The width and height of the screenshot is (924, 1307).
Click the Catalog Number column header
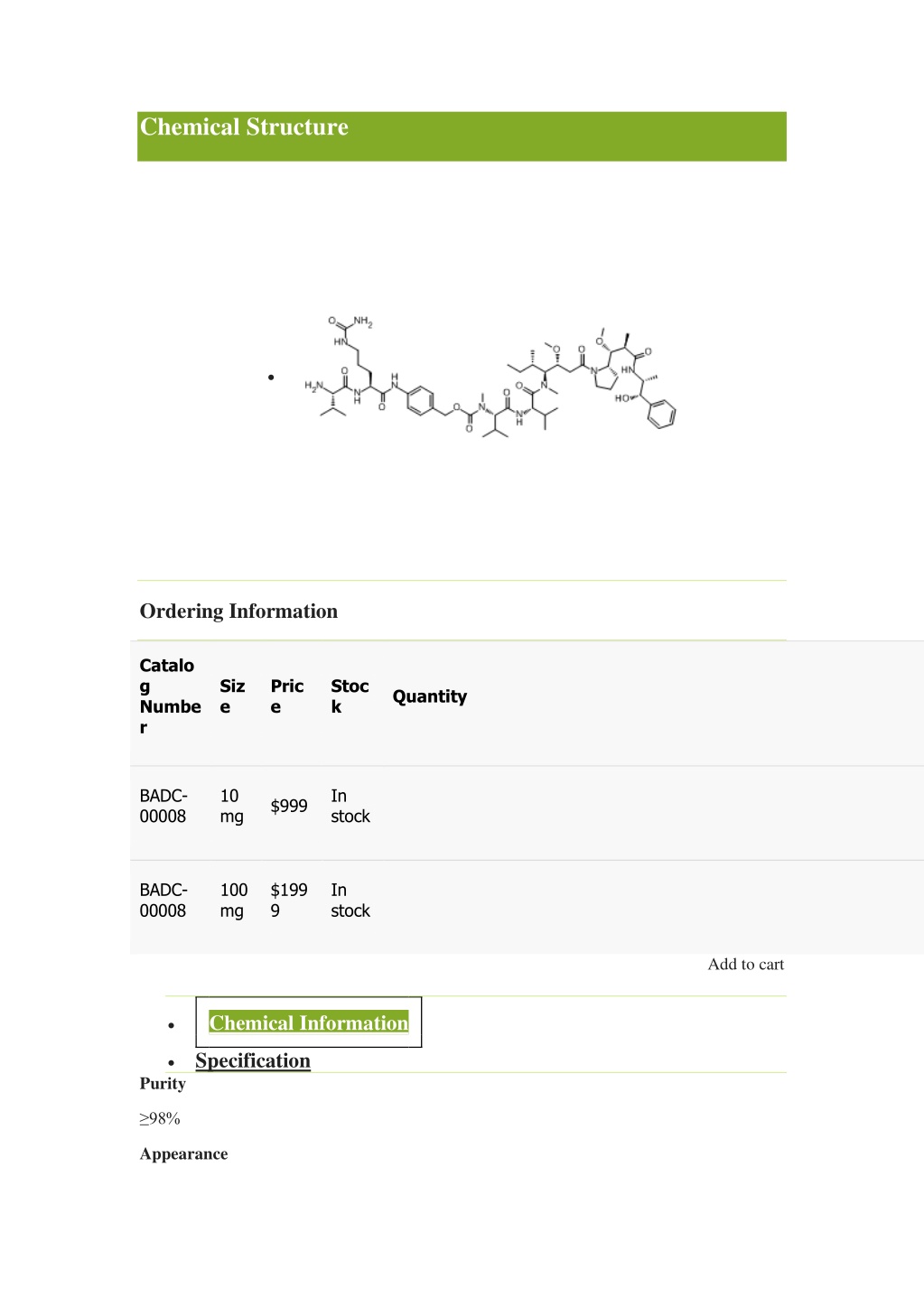[x=170, y=696]
